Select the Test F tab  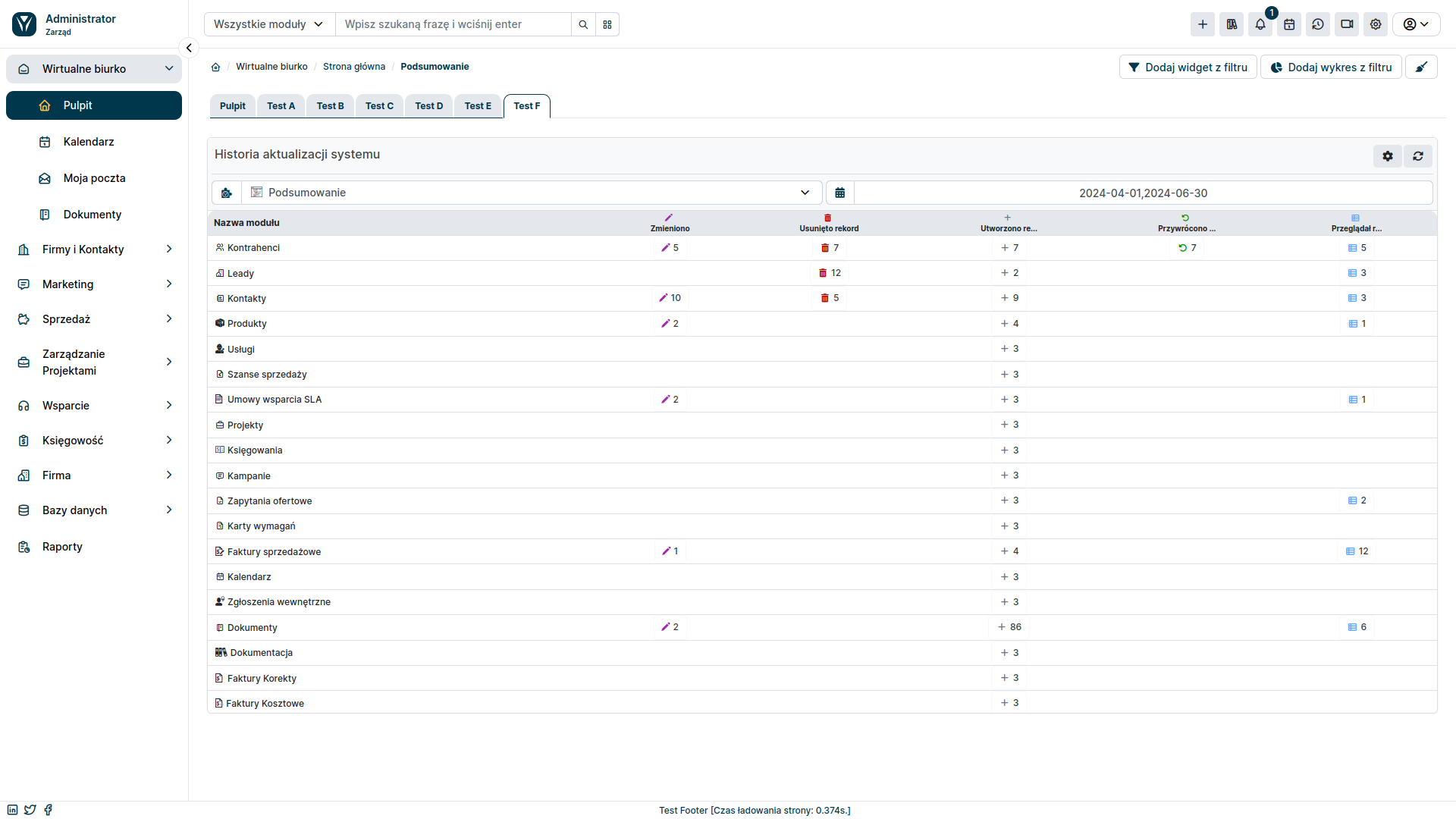pyautogui.click(x=527, y=106)
